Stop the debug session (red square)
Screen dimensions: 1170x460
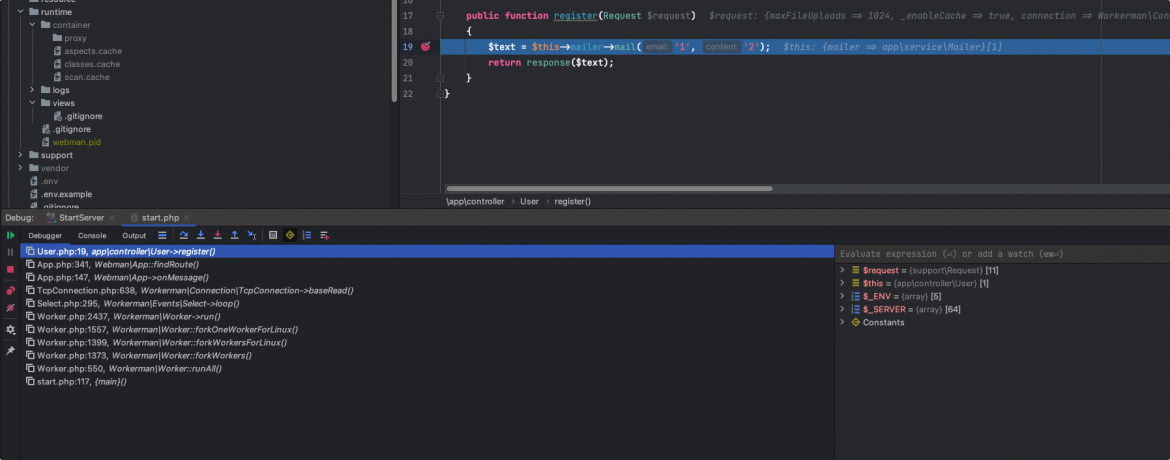10,270
